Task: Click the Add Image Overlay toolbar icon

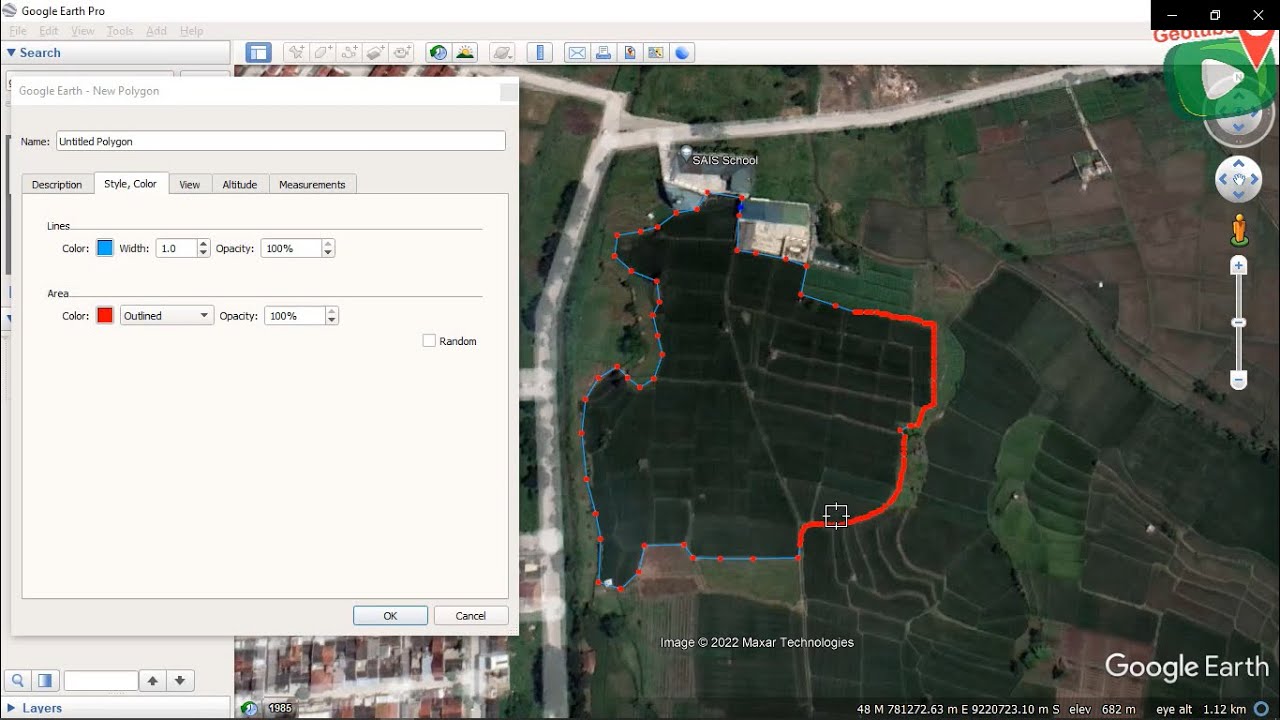Action: click(x=375, y=53)
